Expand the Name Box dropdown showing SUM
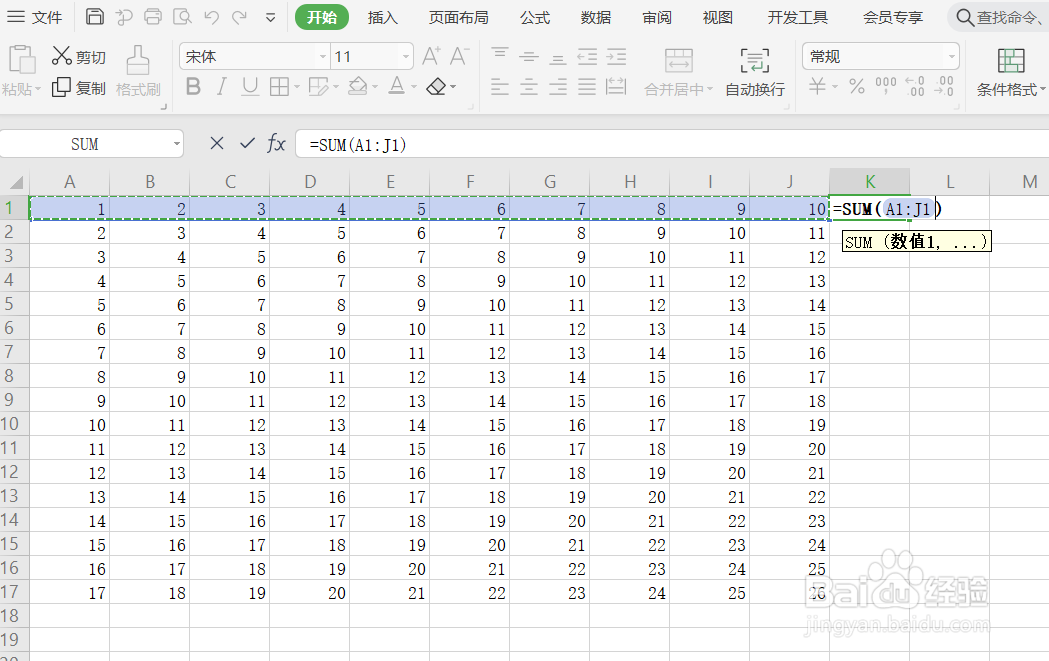This screenshot has width=1049, height=661. click(177, 144)
